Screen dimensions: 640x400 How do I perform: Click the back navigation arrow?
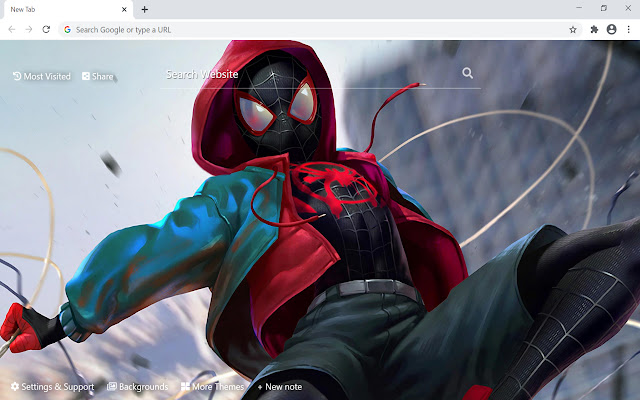[12, 29]
